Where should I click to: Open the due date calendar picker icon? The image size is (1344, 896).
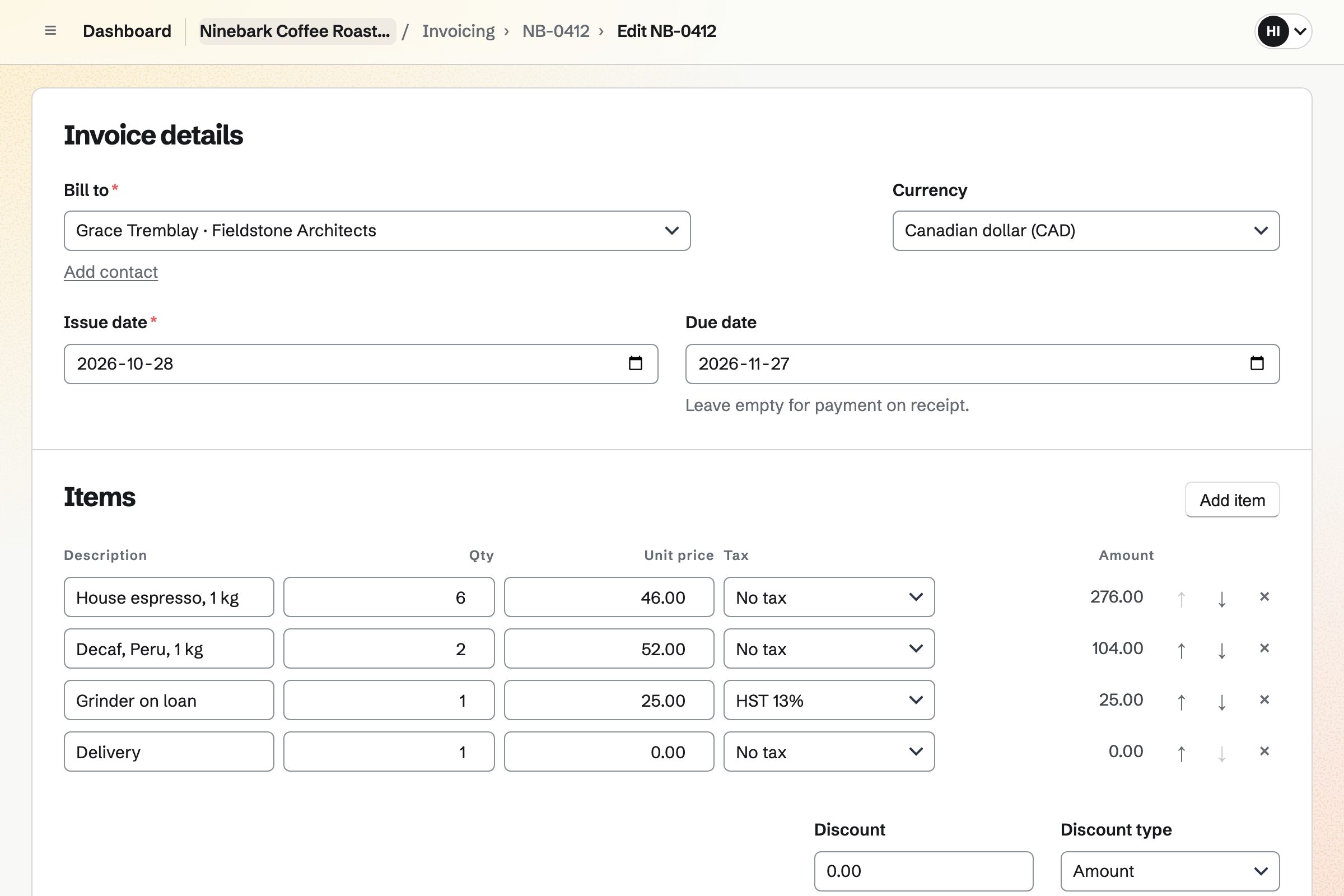point(1257,363)
